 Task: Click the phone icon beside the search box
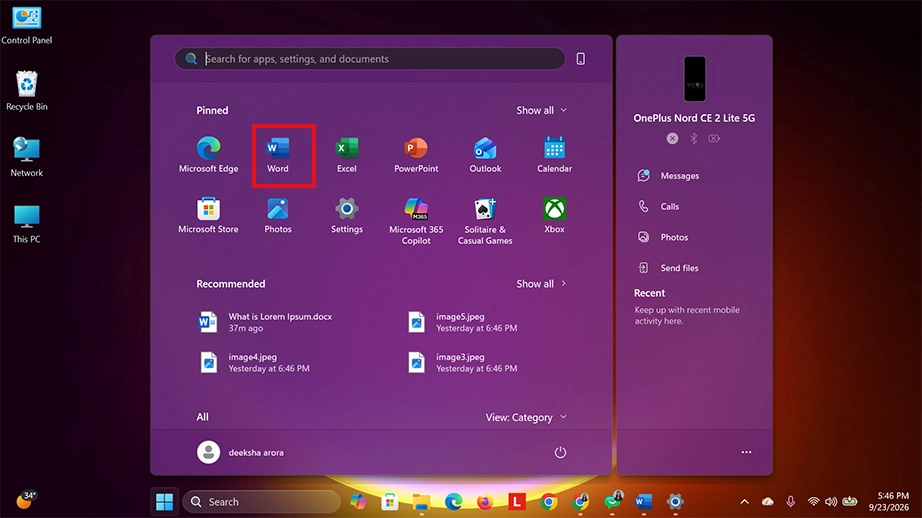pos(580,59)
